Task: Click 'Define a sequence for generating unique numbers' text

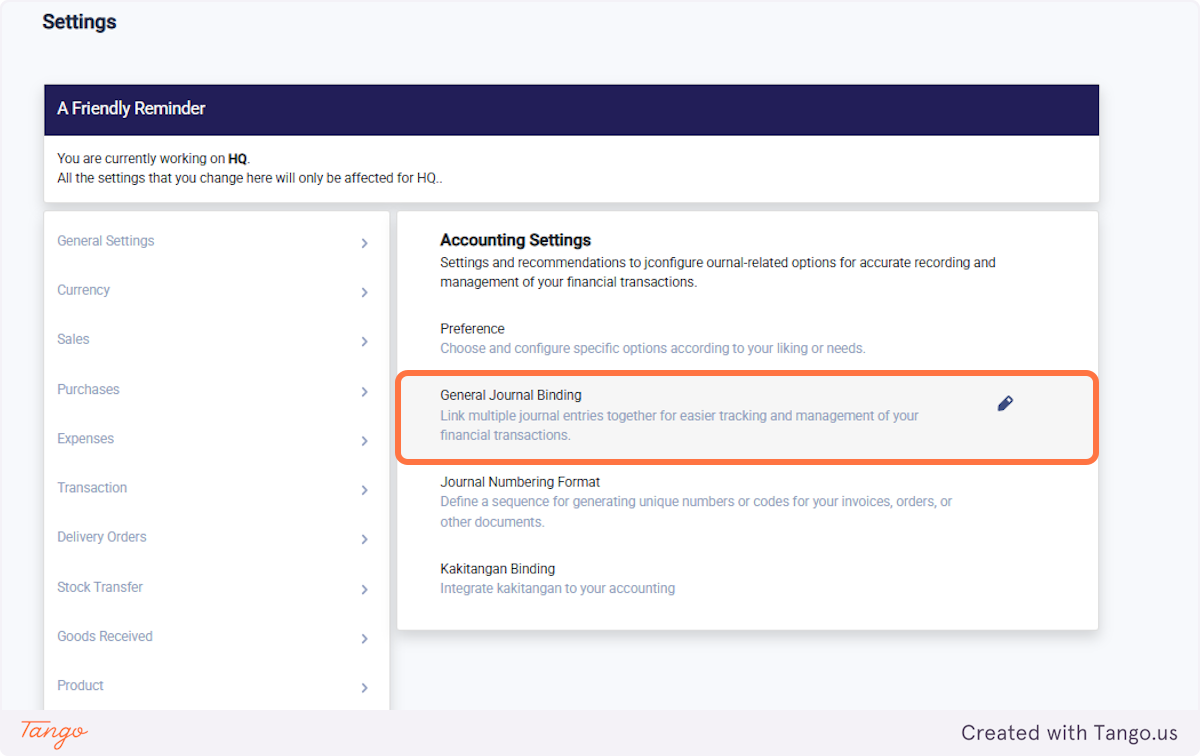Action: pos(696,511)
